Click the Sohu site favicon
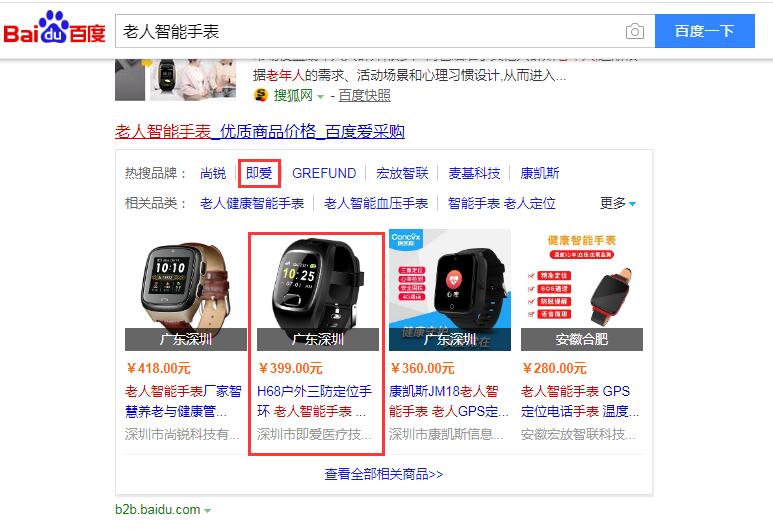Viewport: 773px width, 529px height. tap(260, 95)
